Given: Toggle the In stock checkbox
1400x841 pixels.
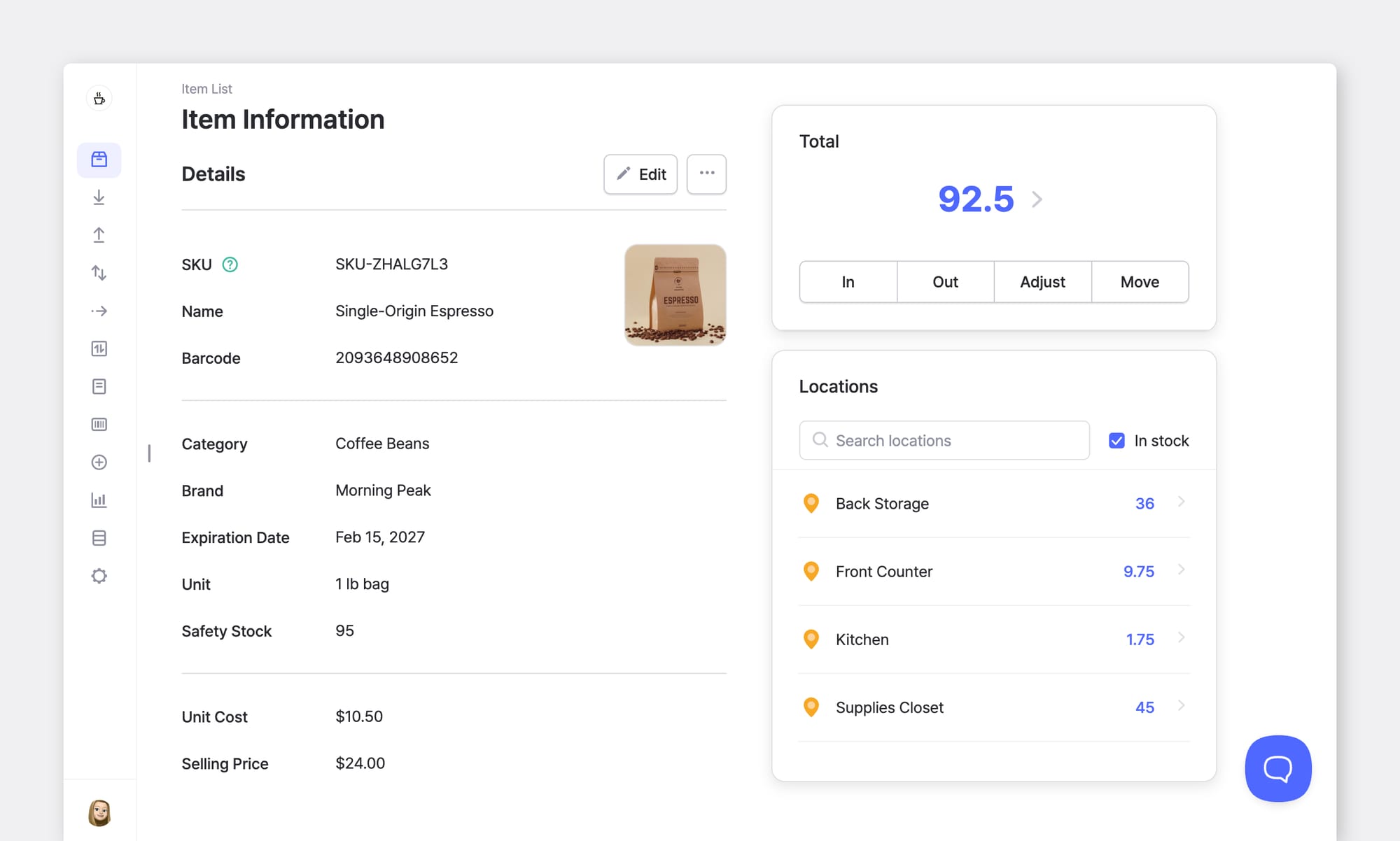Looking at the screenshot, I should (1116, 441).
